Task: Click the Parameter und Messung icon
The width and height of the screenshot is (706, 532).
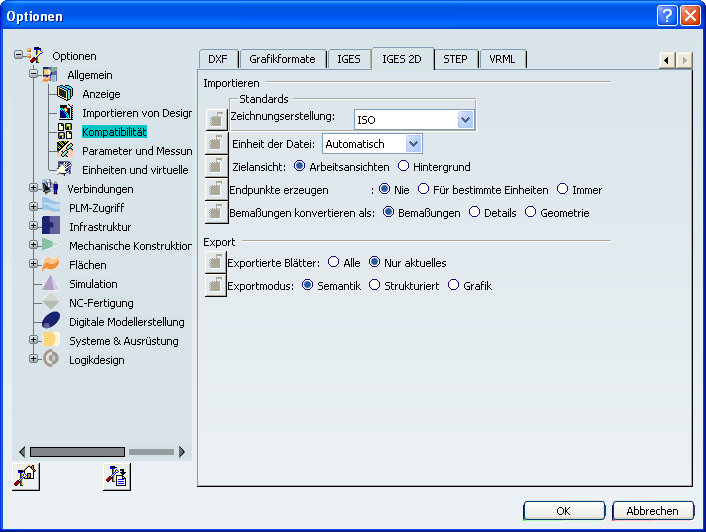Action: [65, 151]
